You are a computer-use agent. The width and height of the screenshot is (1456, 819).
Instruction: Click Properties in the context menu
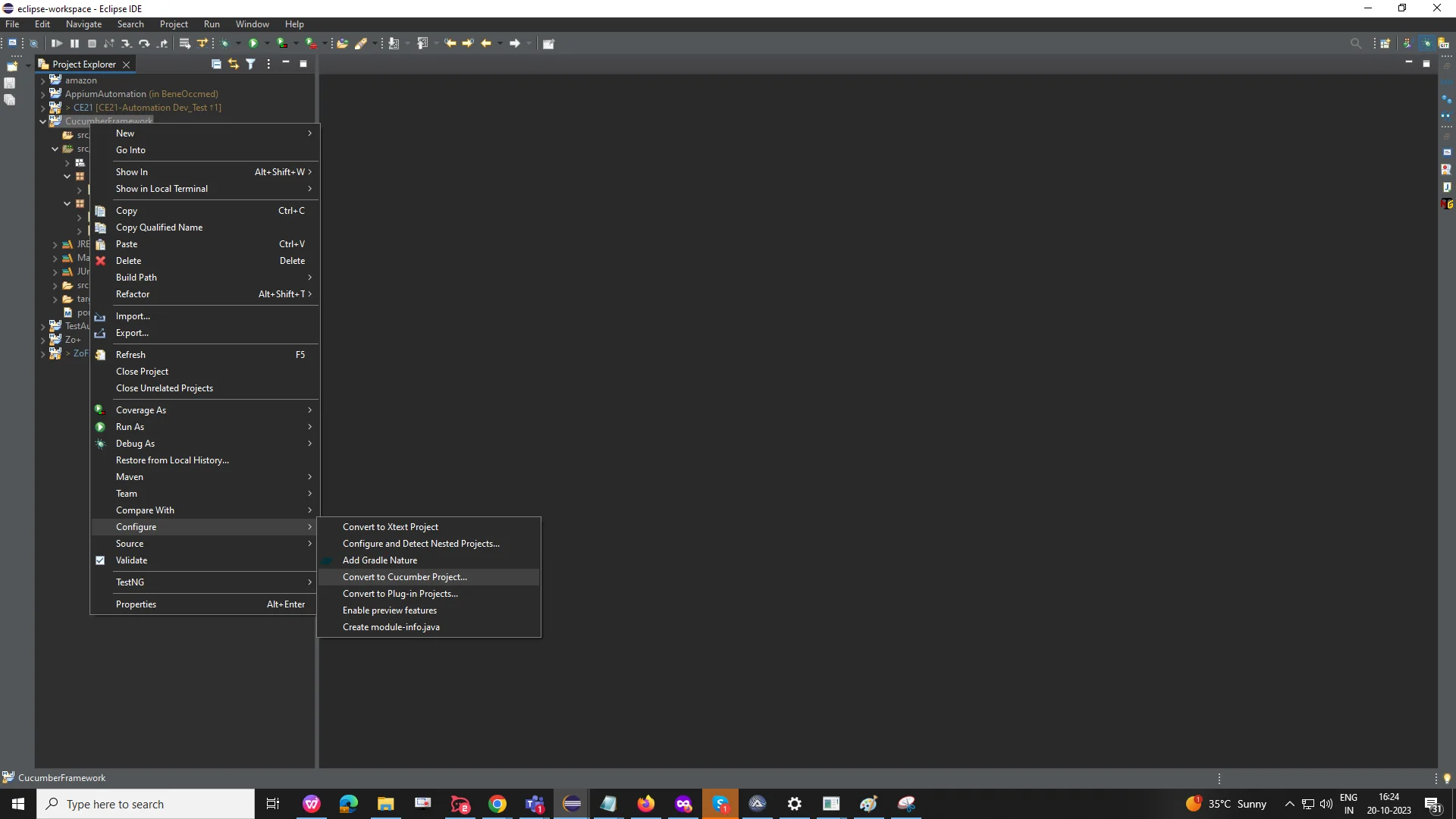[x=136, y=604]
